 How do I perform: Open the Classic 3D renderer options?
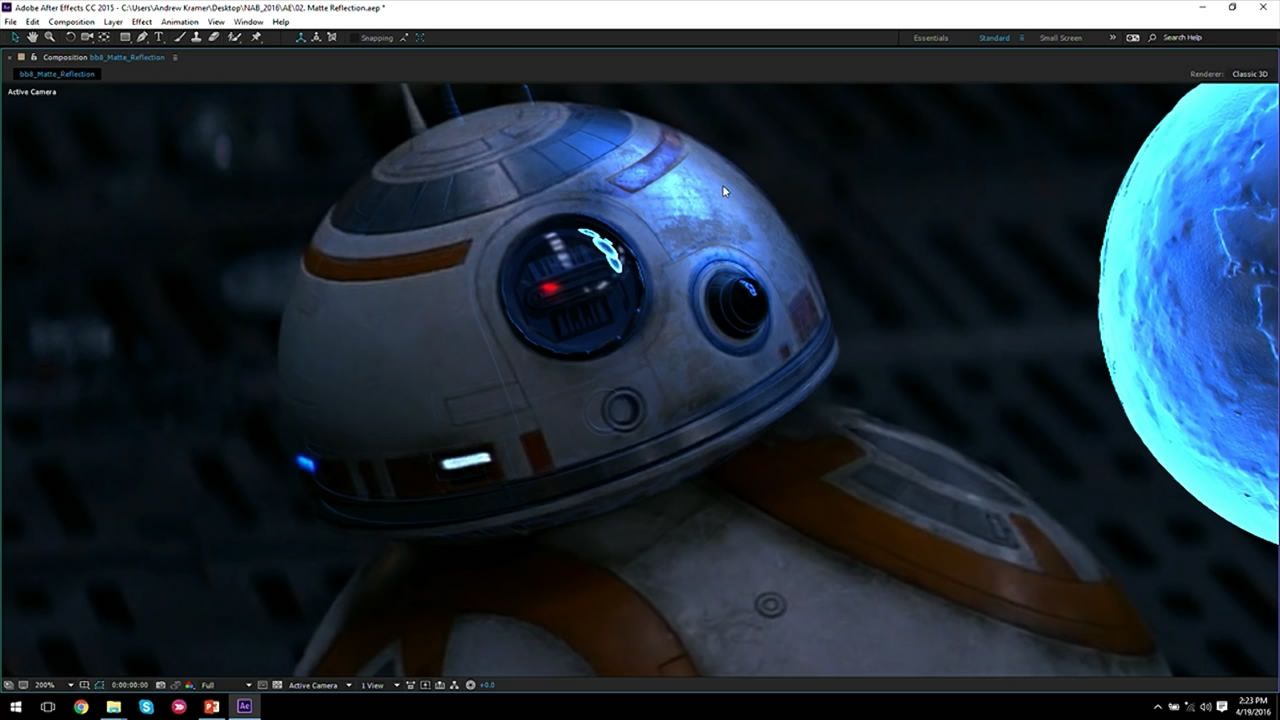click(x=1250, y=74)
